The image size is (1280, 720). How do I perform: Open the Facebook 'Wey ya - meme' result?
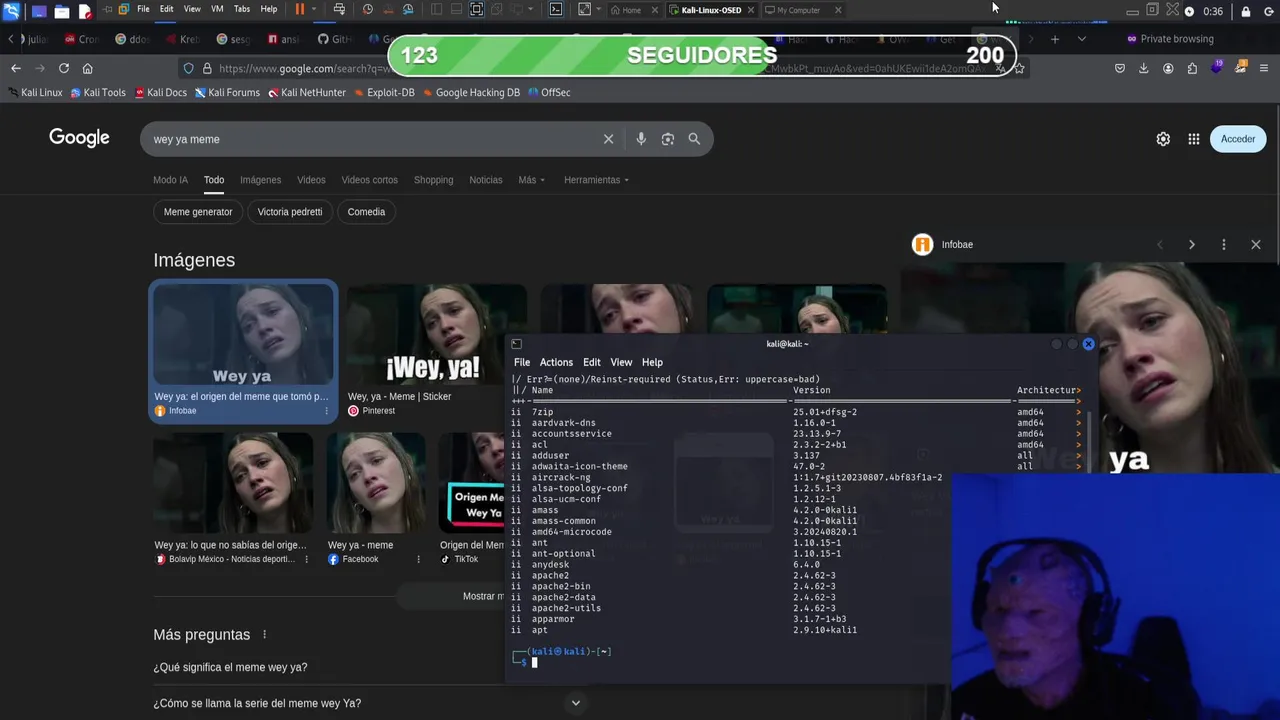376,484
